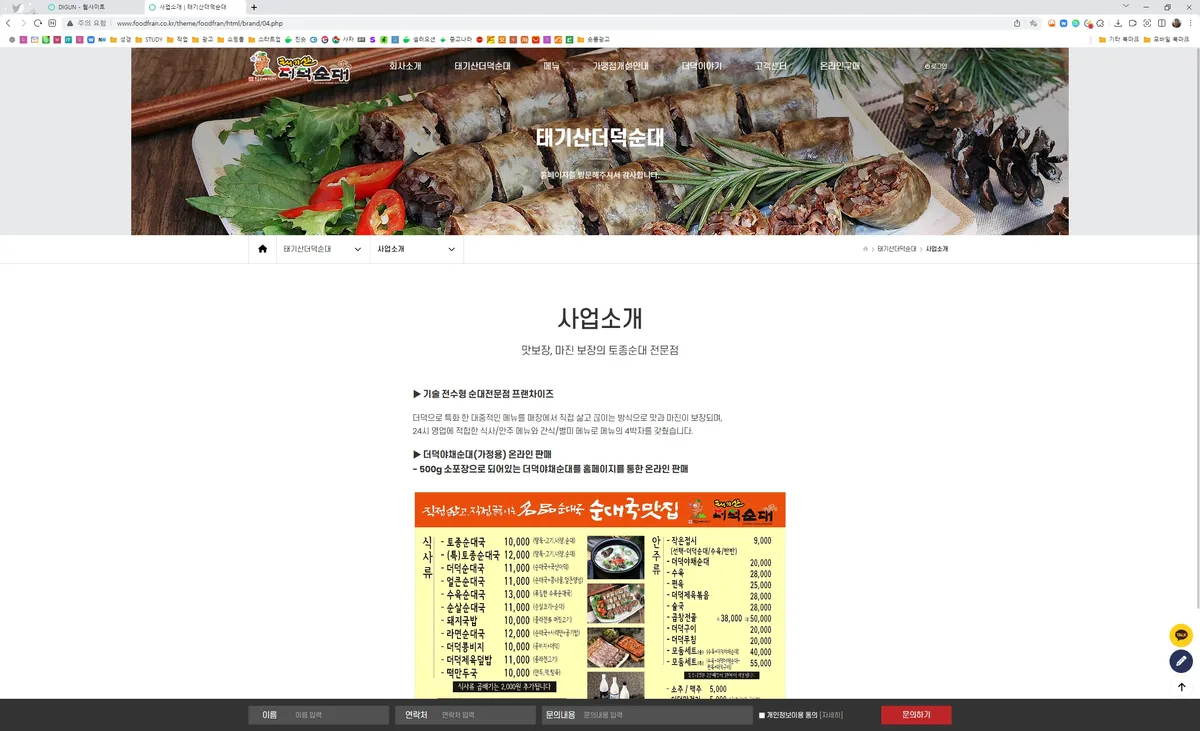Click browser forward arrow

pos(23,23)
